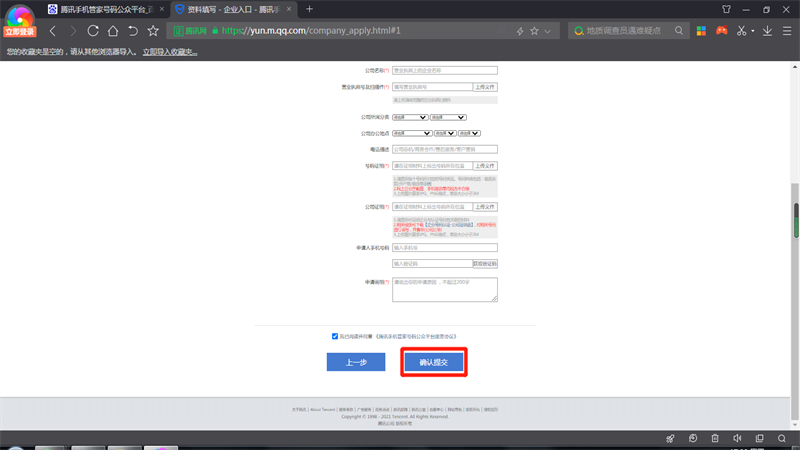This screenshot has height=450, width=800.
Task: Focus the 公司名称 input field
Action: pos(445,70)
